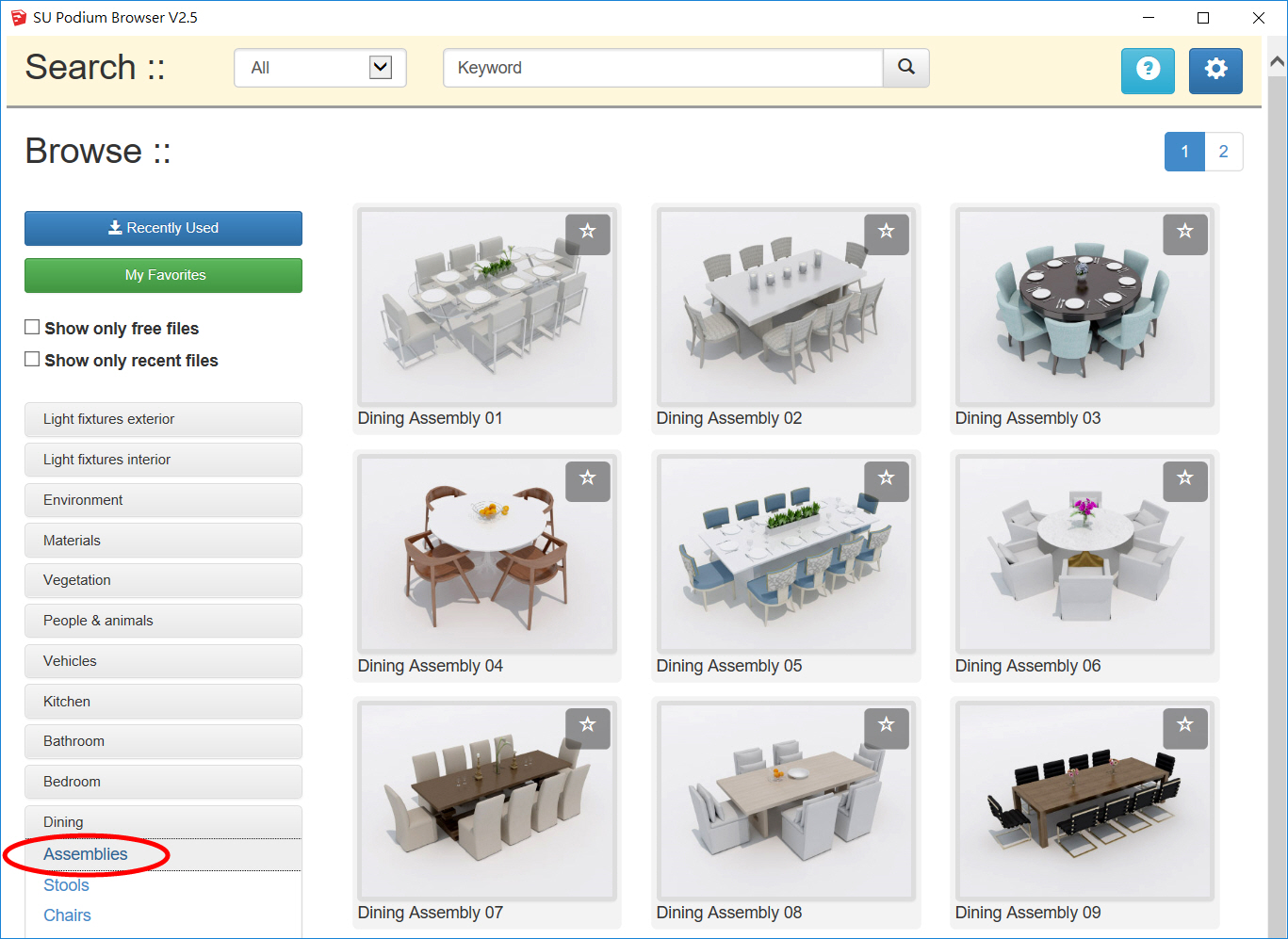
Task: Open the All category dropdown
Action: click(320, 68)
